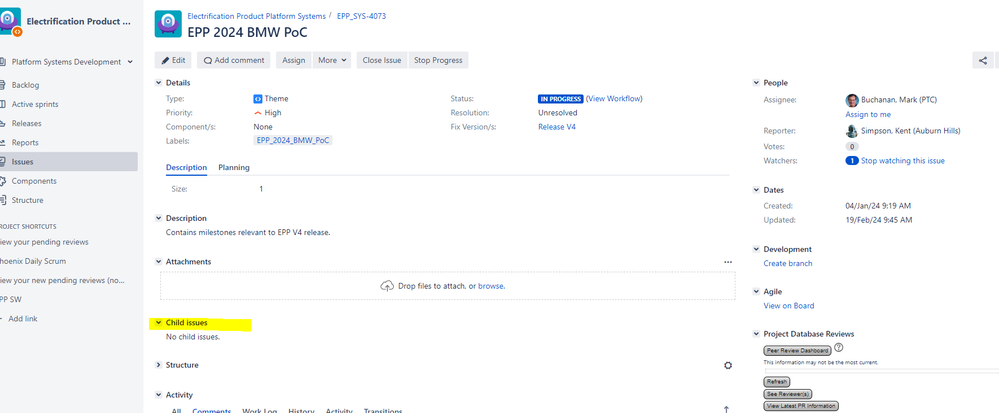Click the Issues sidebar icon
Image resolution: width=999 pixels, height=413 pixels.
3,161
